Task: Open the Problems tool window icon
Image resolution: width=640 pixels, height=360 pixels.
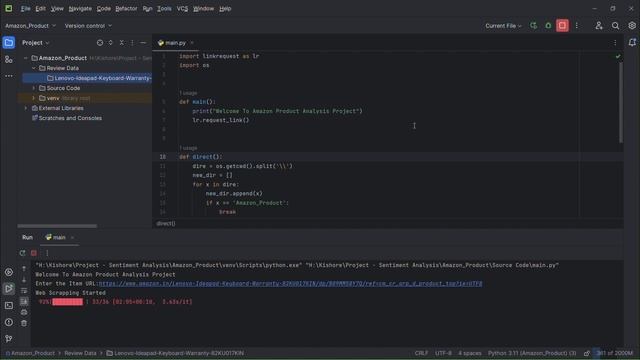Action: [x=9, y=322]
